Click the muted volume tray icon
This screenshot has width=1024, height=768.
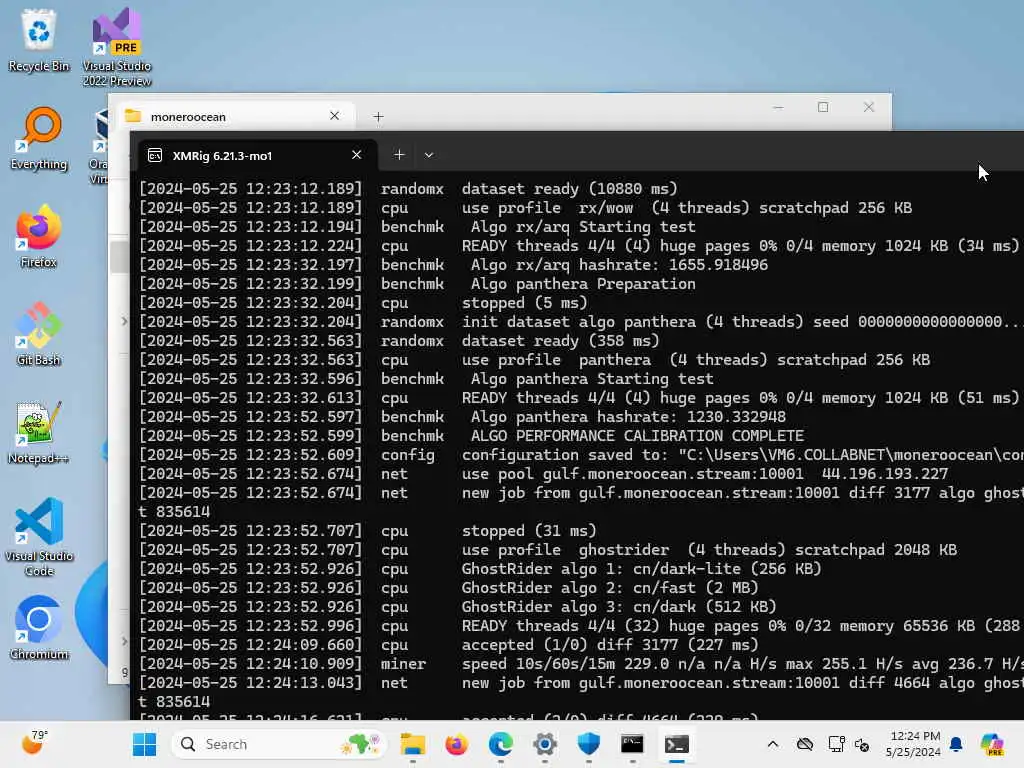click(862, 744)
